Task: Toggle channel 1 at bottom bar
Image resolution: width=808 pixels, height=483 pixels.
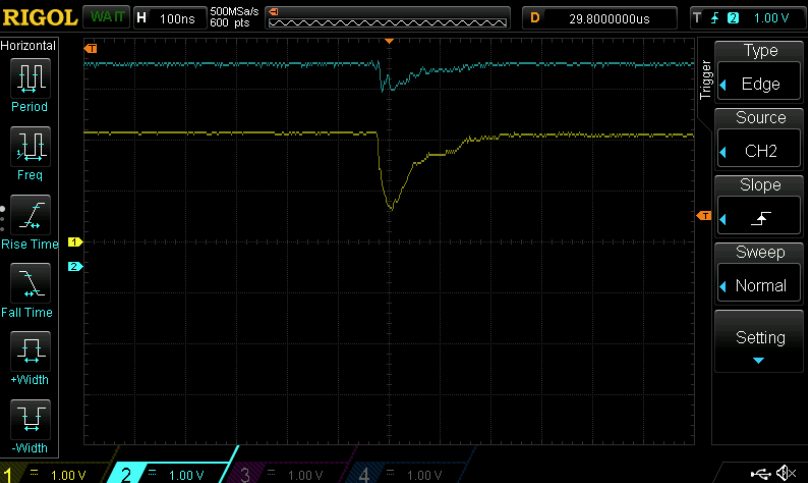Action: coord(52,474)
